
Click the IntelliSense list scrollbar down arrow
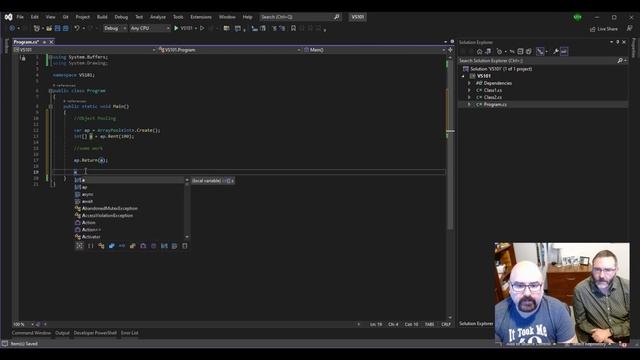pyautogui.click(x=187, y=237)
